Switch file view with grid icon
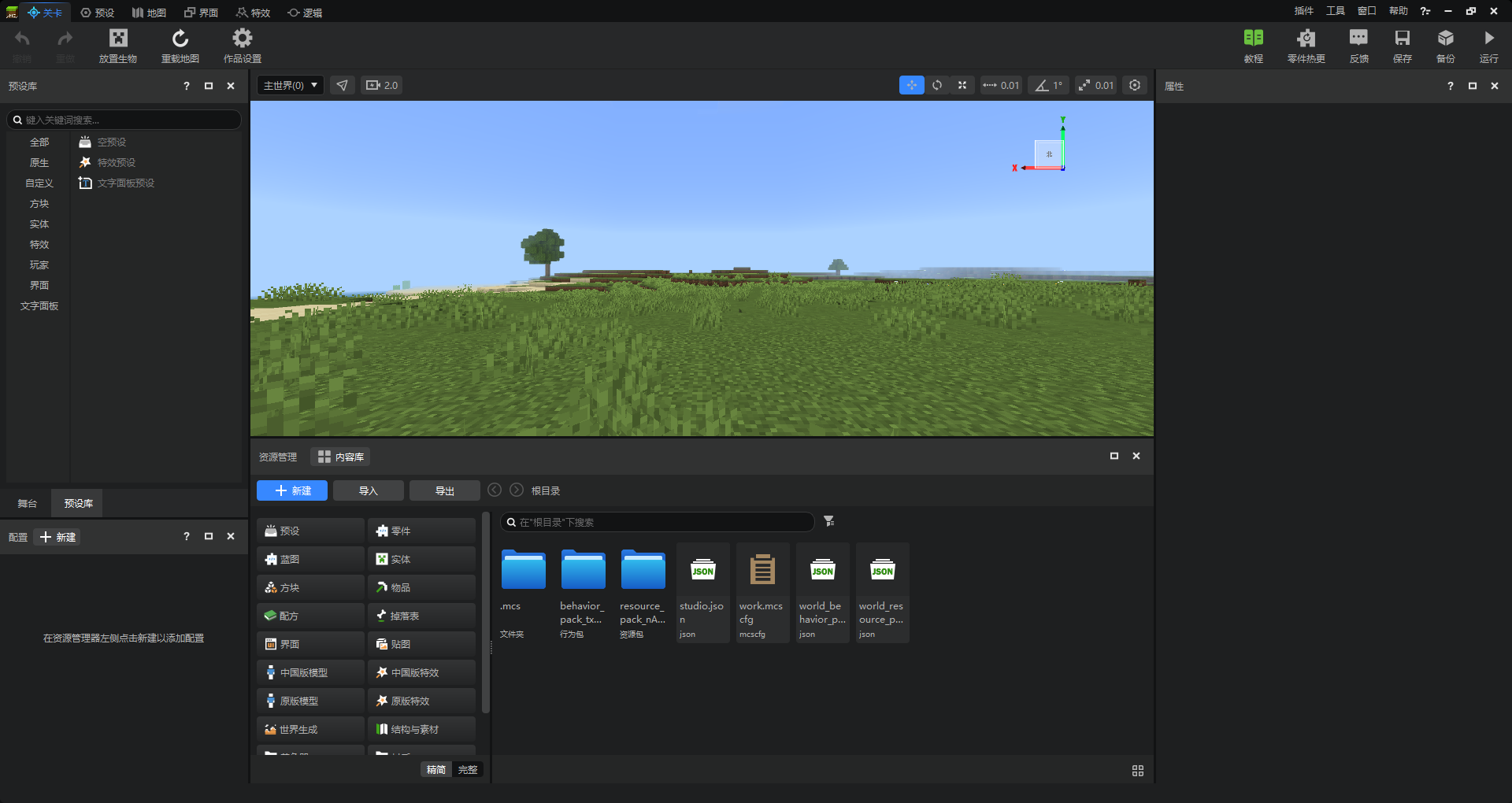This screenshot has height=803, width=1512. click(1138, 771)
